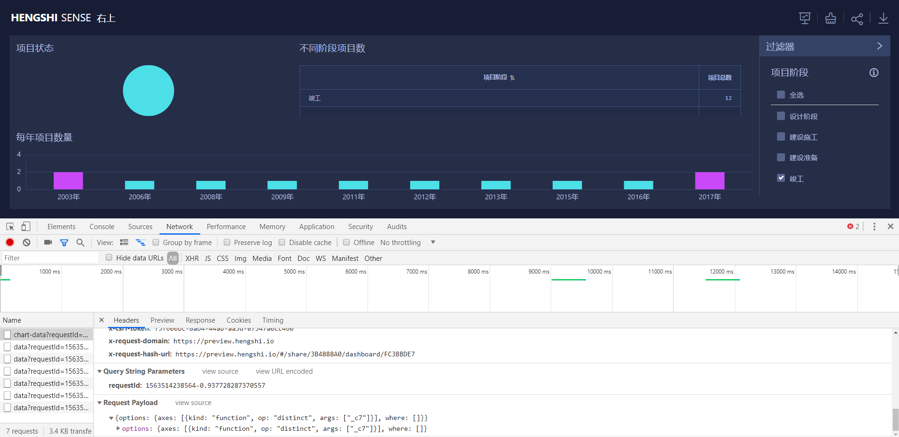Enable the Disable cache checkbox
Image resolution: width=899 pixels, height=437 pixels.
(x=283, y=243)
